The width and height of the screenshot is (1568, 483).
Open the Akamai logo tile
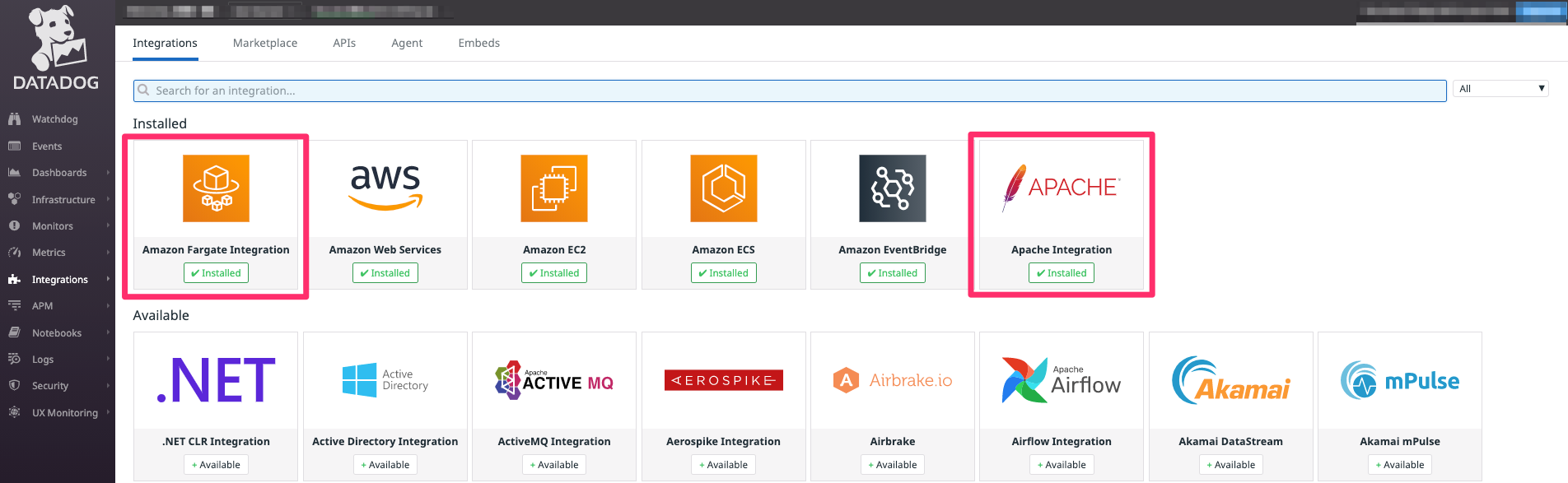pos(1231,380)
